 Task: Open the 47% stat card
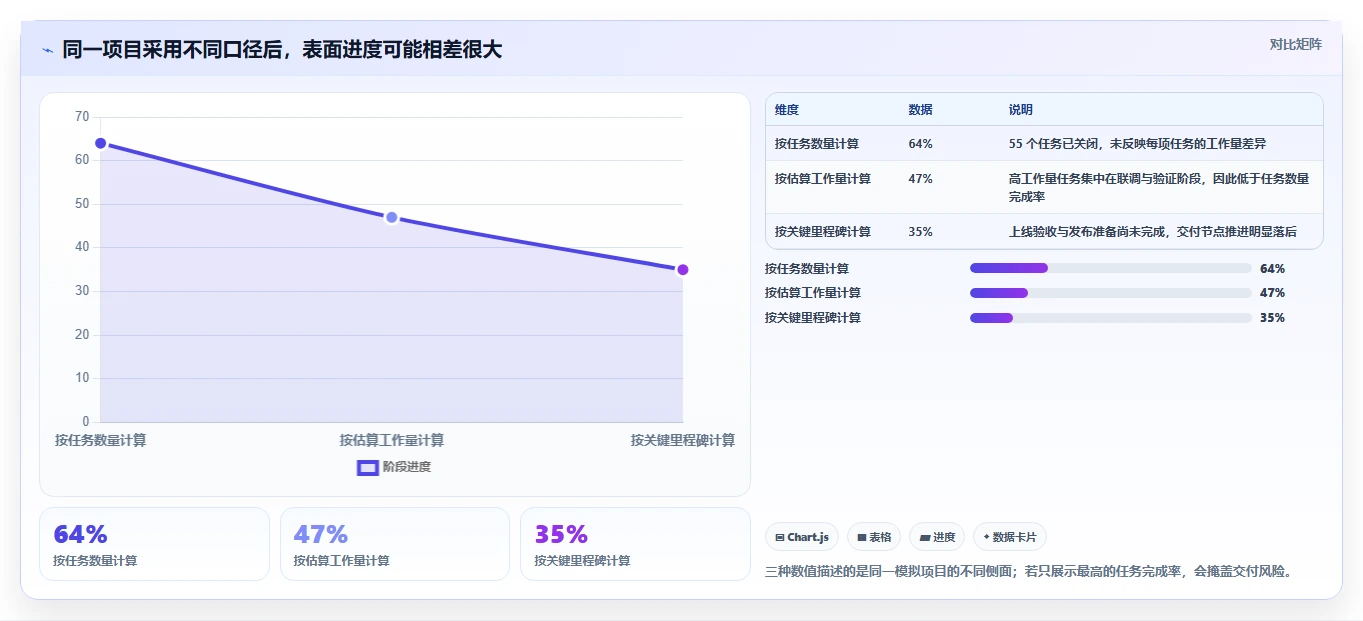pos(395,544)
